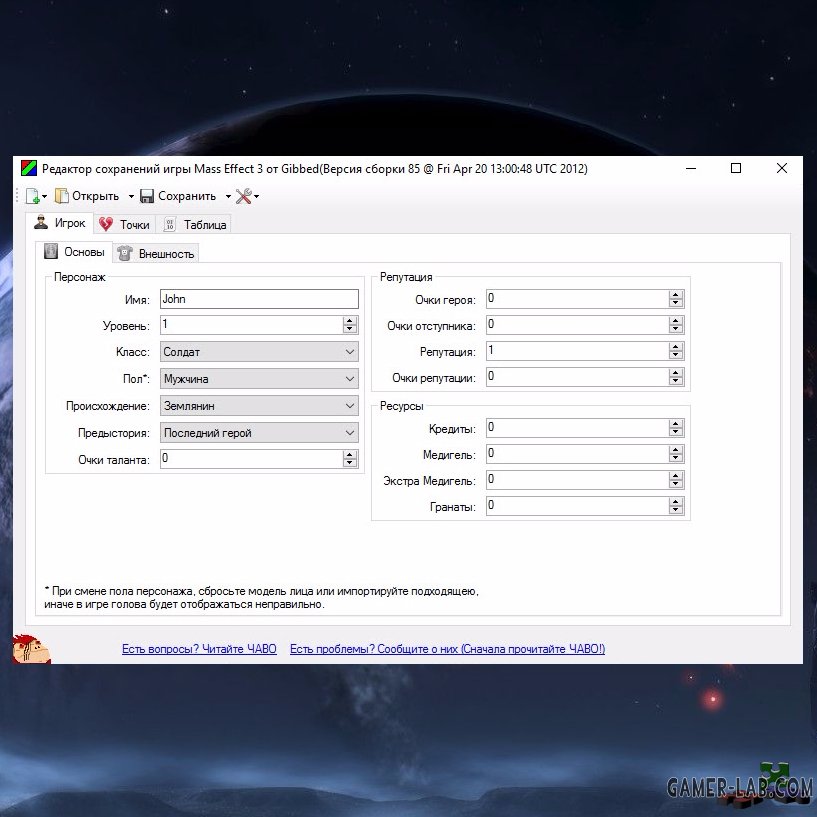Switch to the Таблица tab
The image size is (817, 817).
194,225
